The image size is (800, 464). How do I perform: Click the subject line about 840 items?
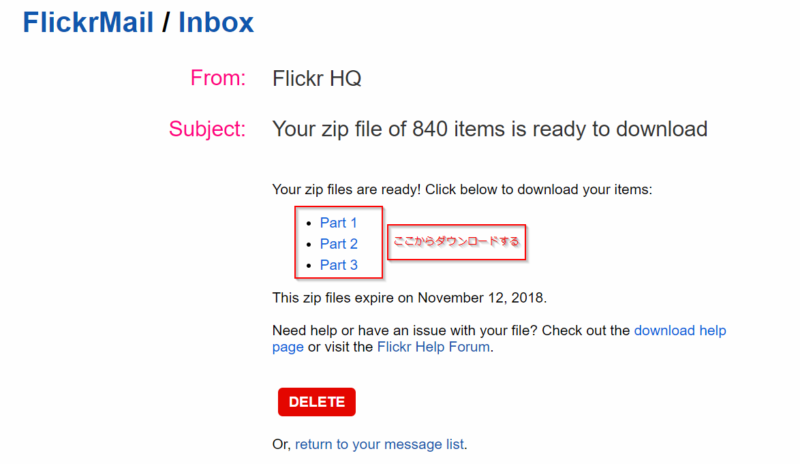490,129
